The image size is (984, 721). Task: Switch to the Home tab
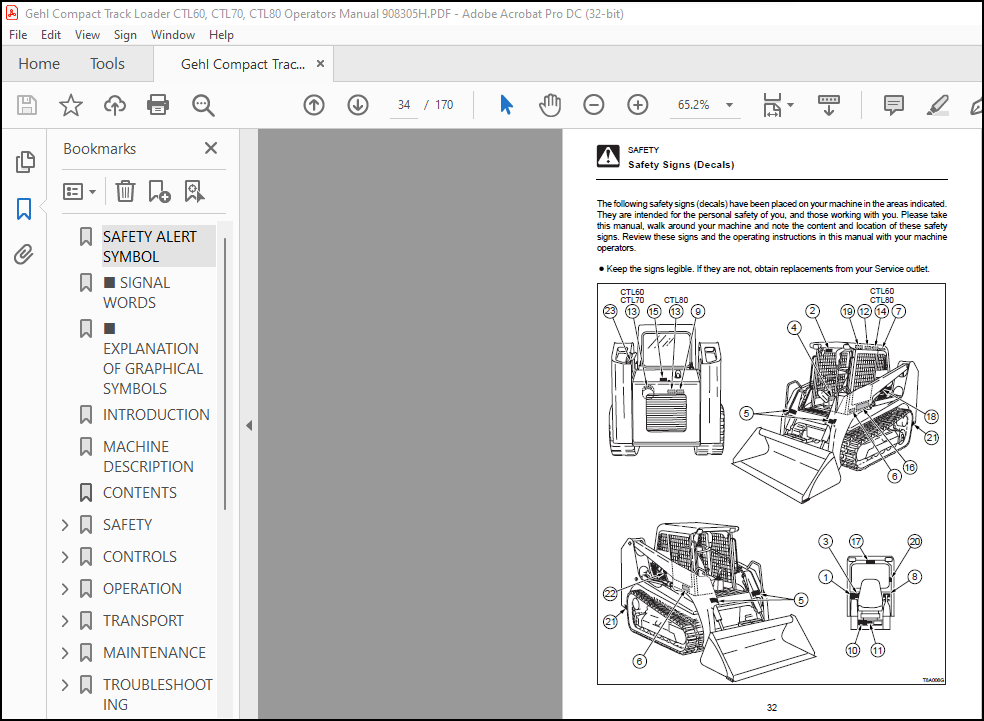[x=39, y=63]
